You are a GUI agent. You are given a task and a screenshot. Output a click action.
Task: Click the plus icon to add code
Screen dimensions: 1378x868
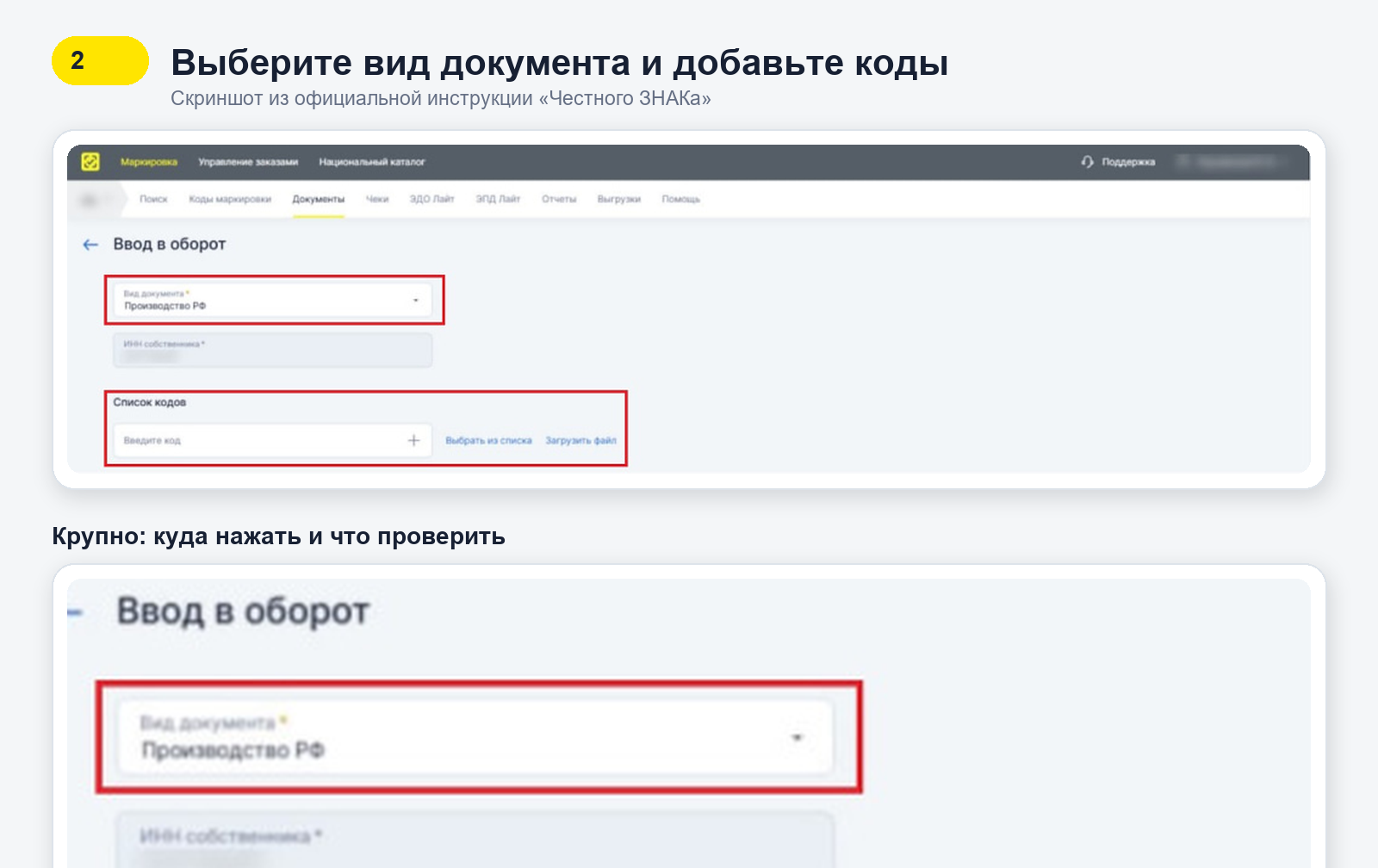[x=413, y=440]
